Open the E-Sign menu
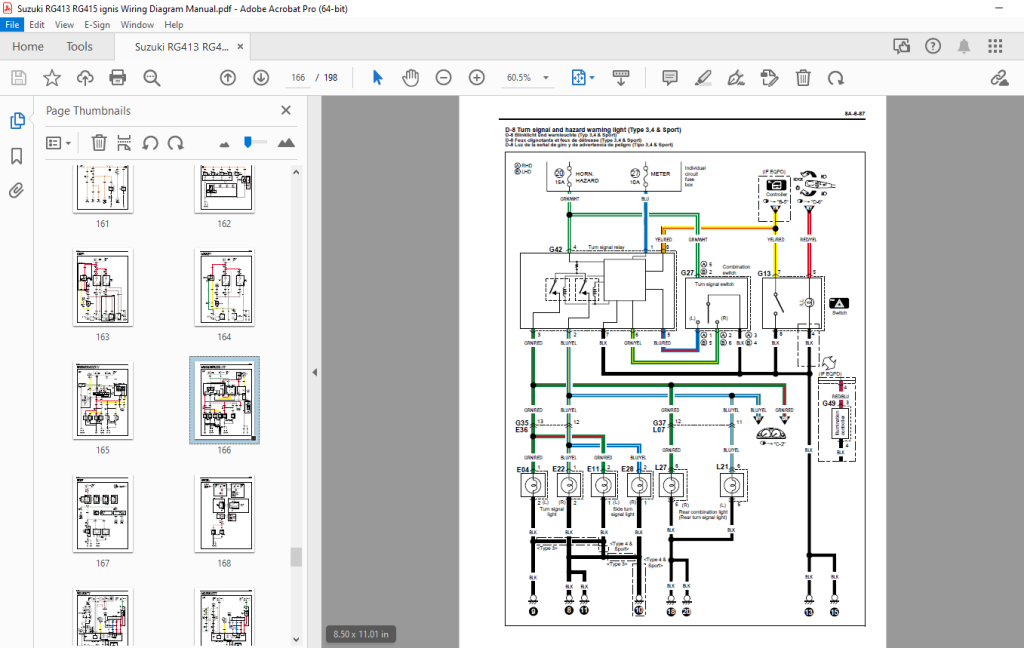 pyautogui.click(x=97, y=25)
